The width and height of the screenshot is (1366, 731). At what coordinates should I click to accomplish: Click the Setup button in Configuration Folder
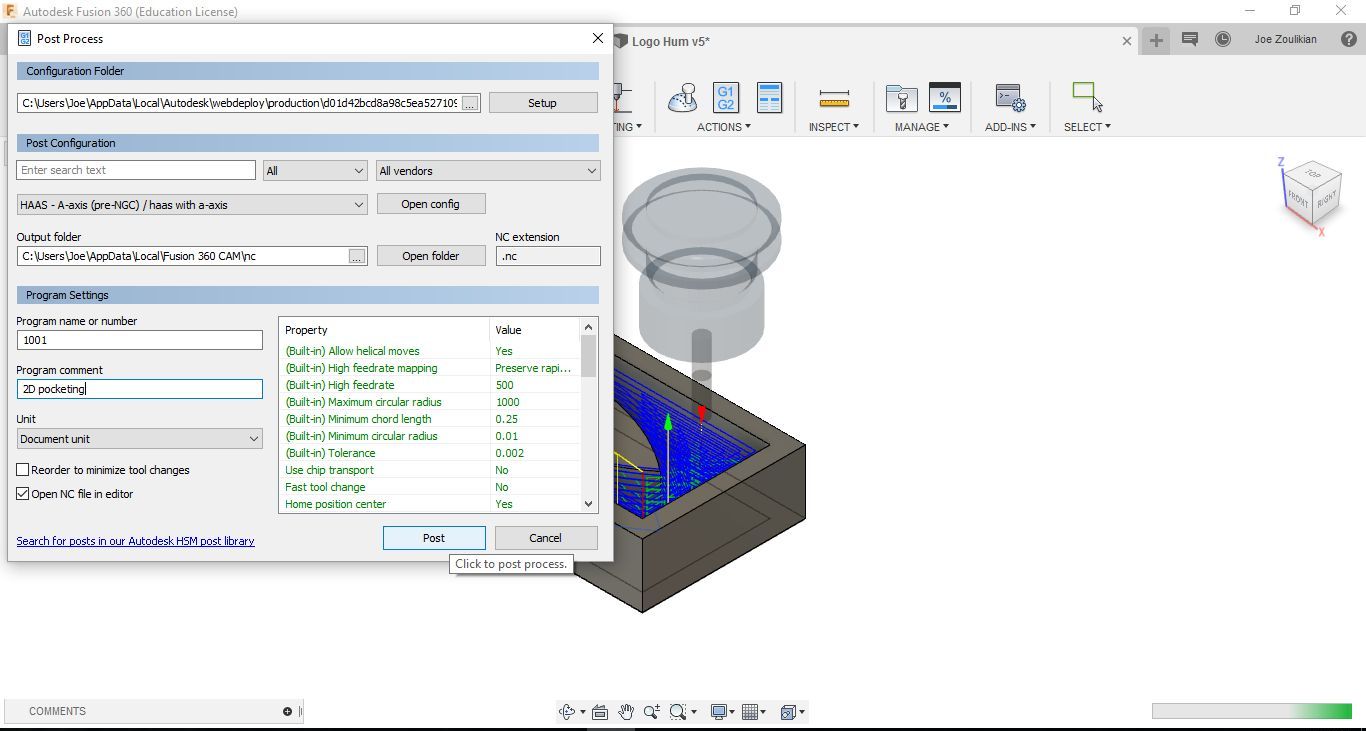pyautogui.click(x=543, y=103)
